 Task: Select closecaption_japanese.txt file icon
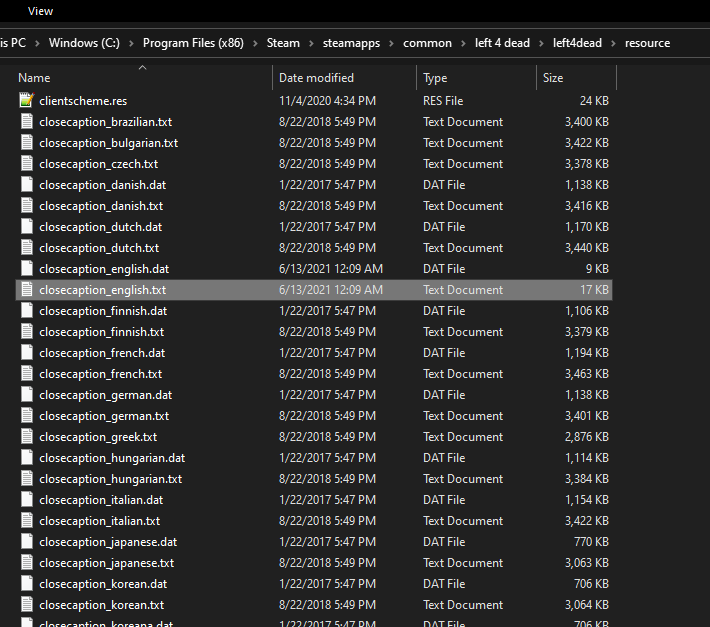[27, 562]
